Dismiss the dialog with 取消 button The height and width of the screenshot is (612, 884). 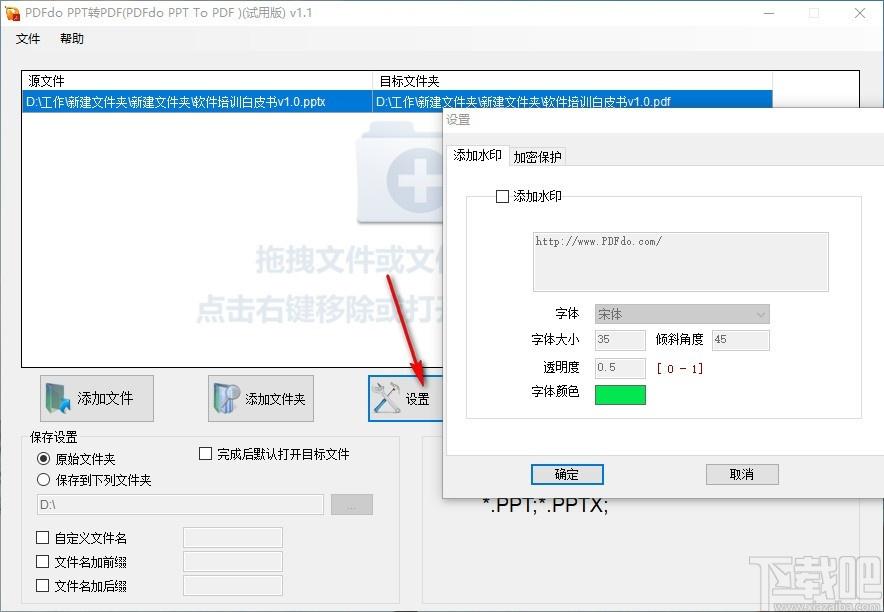click(x=742, y=474)
